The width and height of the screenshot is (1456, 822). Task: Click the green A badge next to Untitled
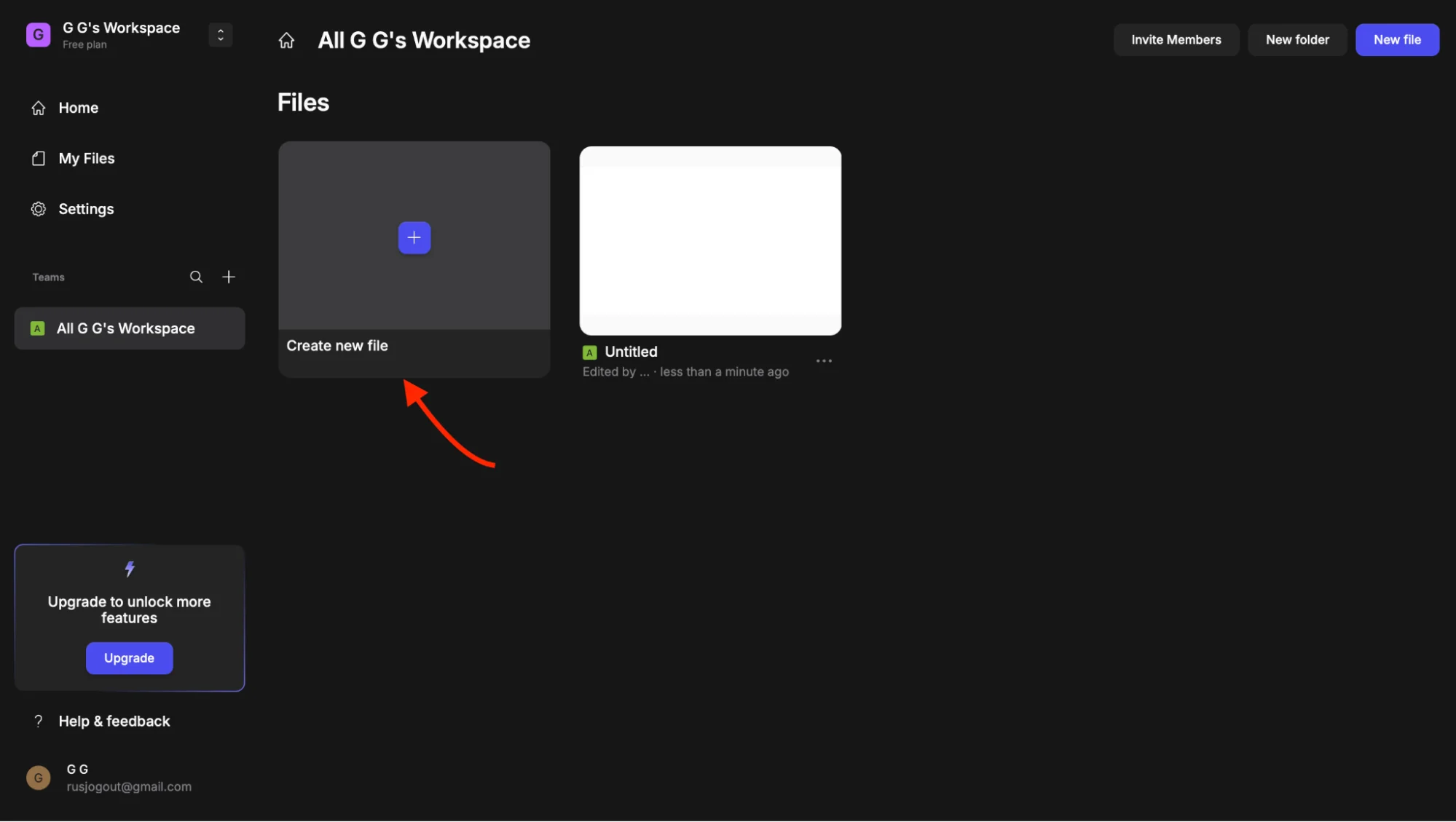[x=590, y=352]
